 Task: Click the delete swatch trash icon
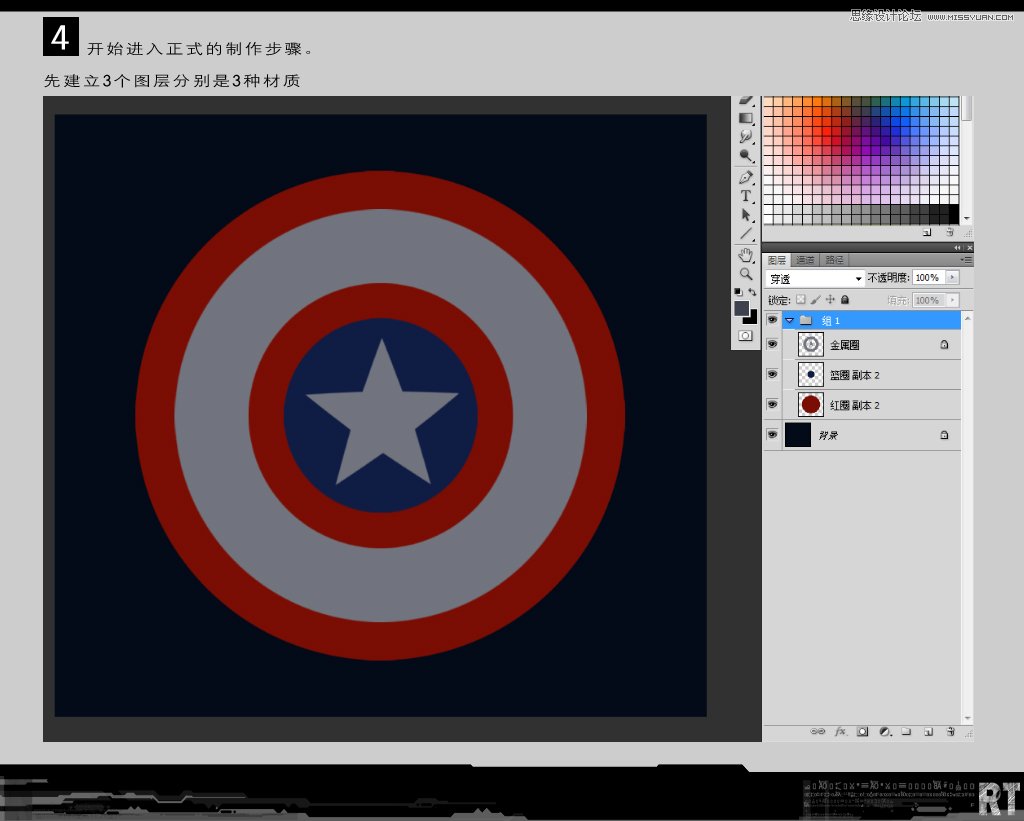pyautogui.click(x=950, y=232)
